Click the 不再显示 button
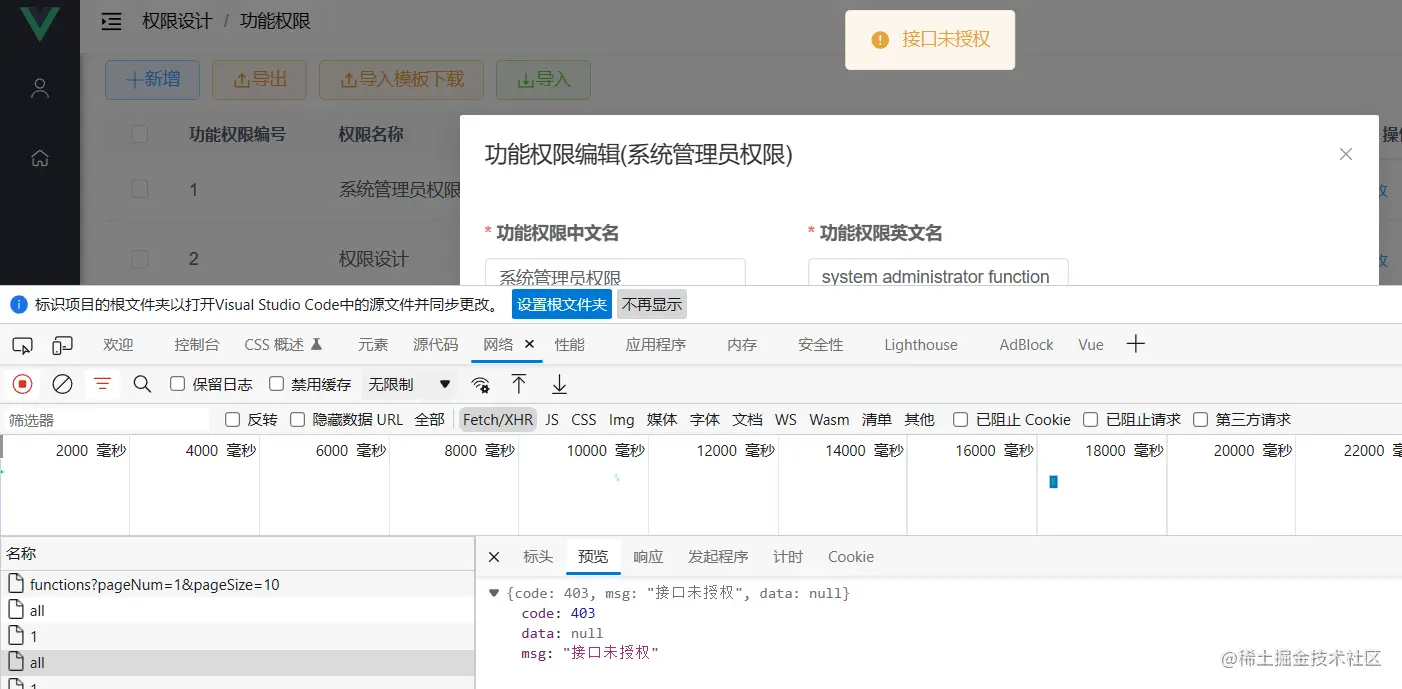The width and height of the screenshot is (1402, 689). (x=652, y=305)
